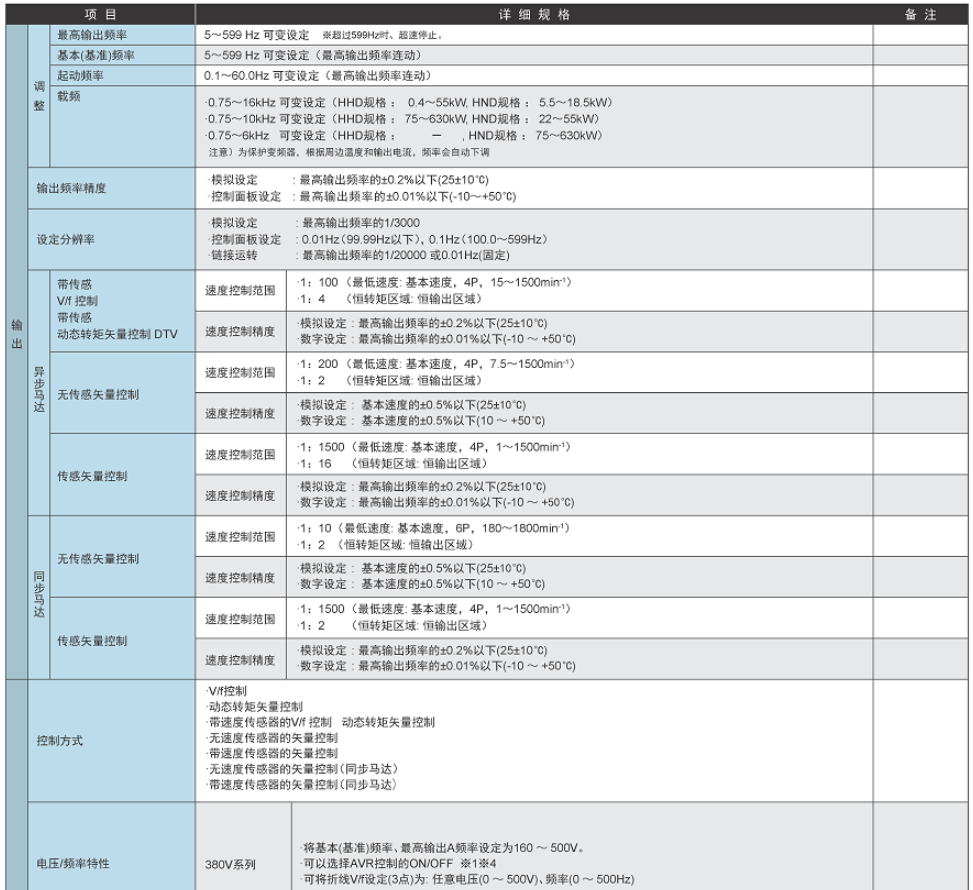The width and height of the screenshot is (973, 890).
Task: Select the 动态转矩矢量控制 DTV cell text
Action: (x=118, y=334)
